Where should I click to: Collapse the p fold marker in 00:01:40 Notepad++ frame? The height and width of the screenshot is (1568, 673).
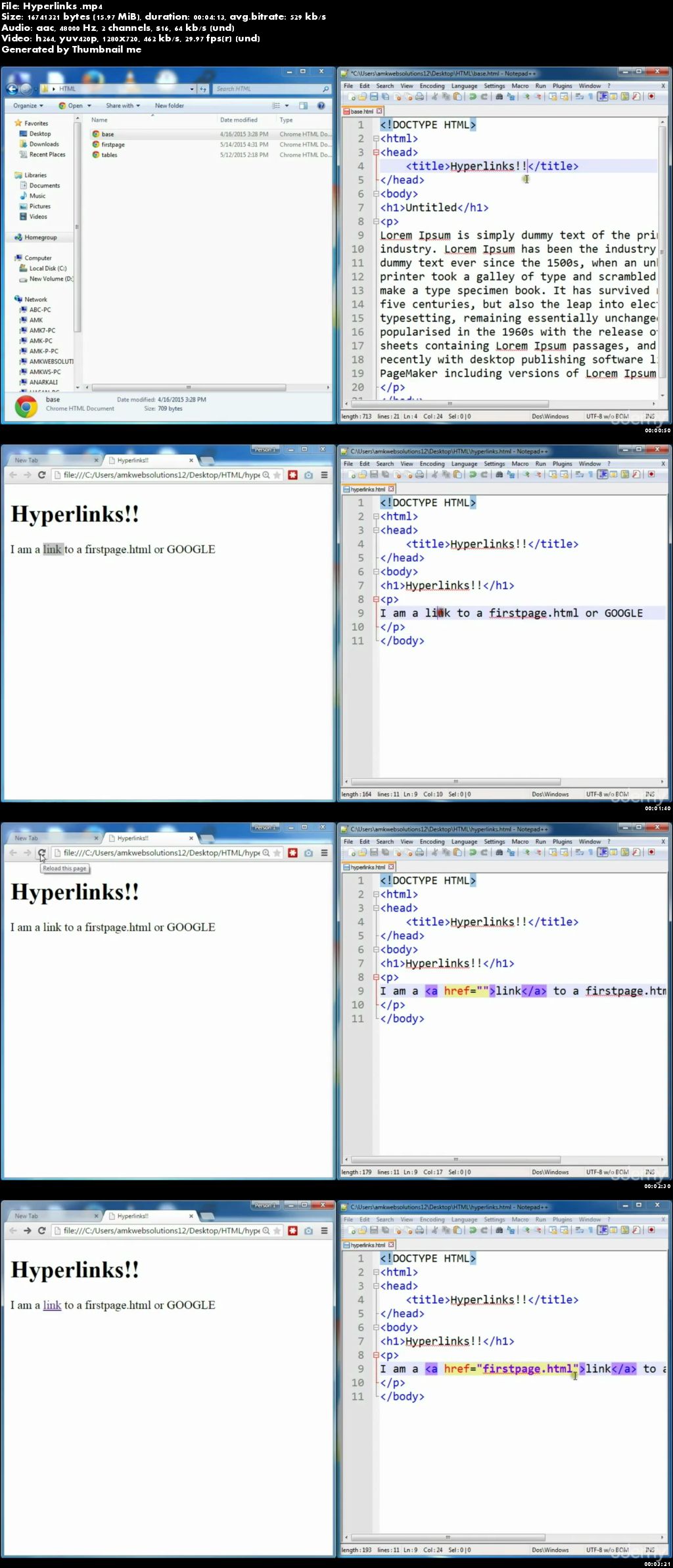pos(376,599)
